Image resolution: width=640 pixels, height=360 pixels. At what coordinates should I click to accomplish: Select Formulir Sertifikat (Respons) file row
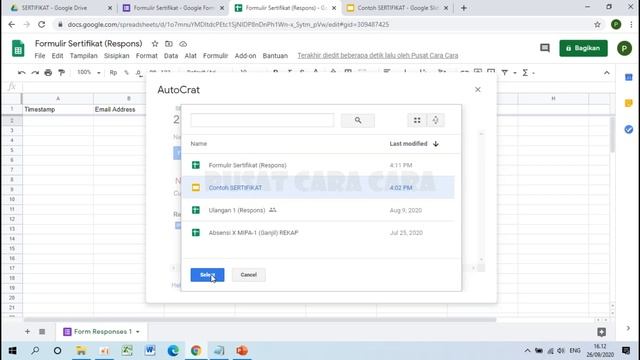point(318,165)
